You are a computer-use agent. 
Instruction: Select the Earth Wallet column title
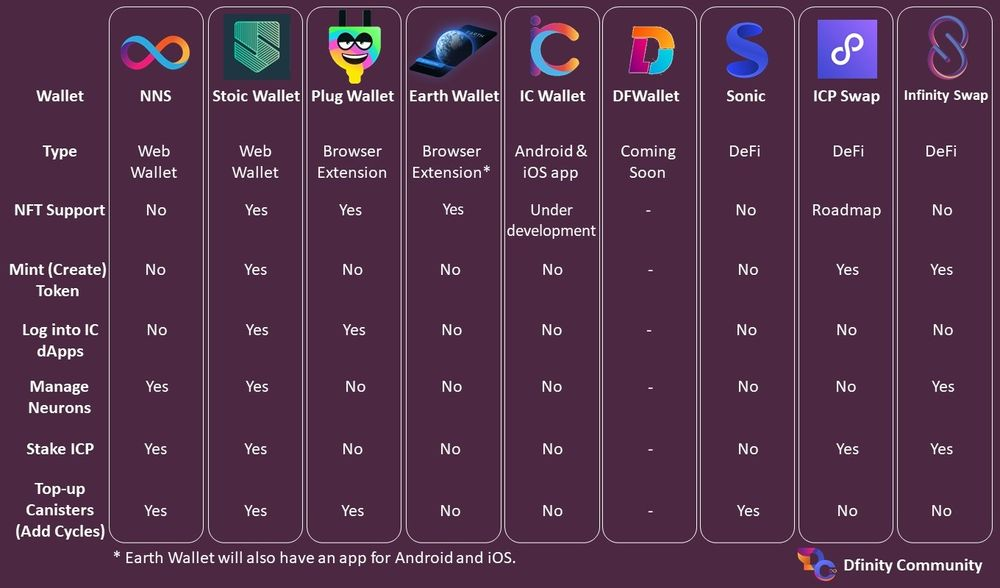pos(453,96)
